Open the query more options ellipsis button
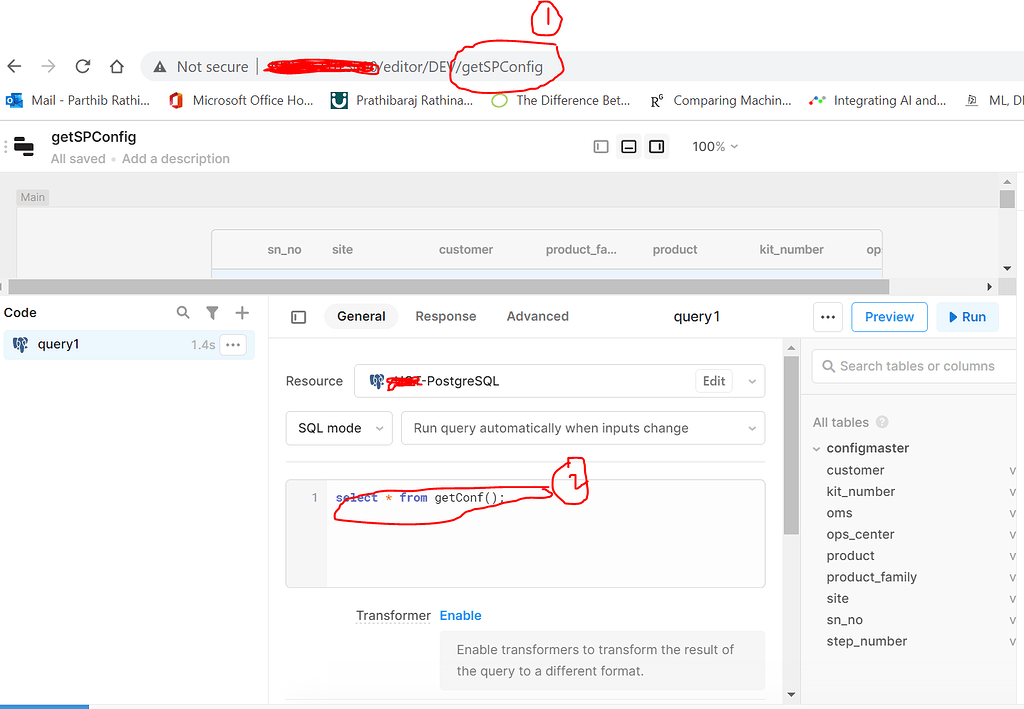The width and height of the screenshot is (1024, 709). point(827,317)
